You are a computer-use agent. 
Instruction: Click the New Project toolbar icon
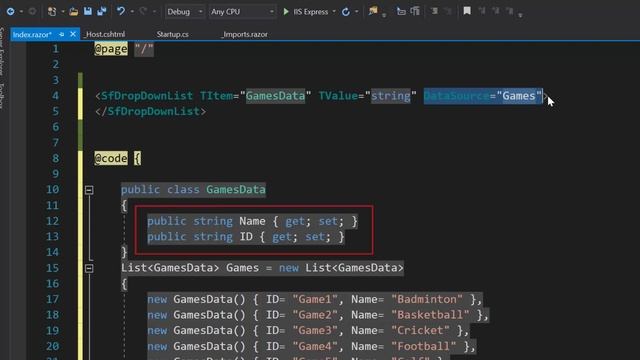pos(52,11)
